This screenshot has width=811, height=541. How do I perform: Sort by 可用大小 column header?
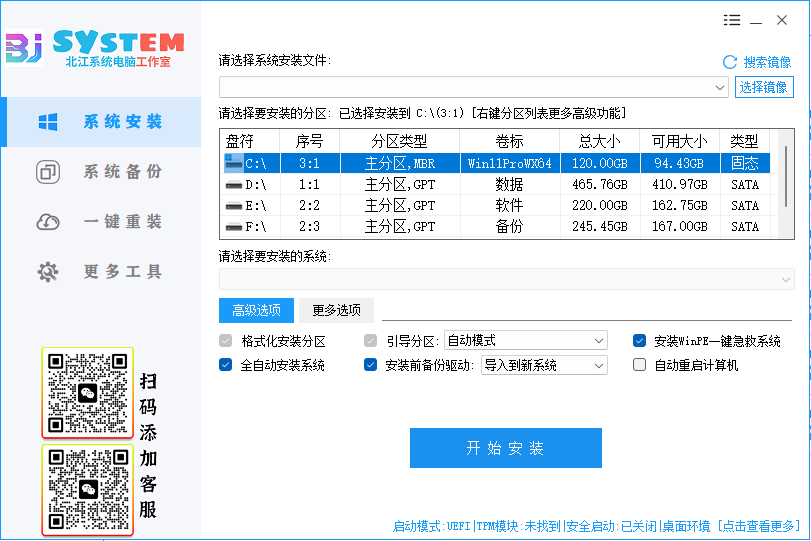pyautogui.click(x=680, y=141)
